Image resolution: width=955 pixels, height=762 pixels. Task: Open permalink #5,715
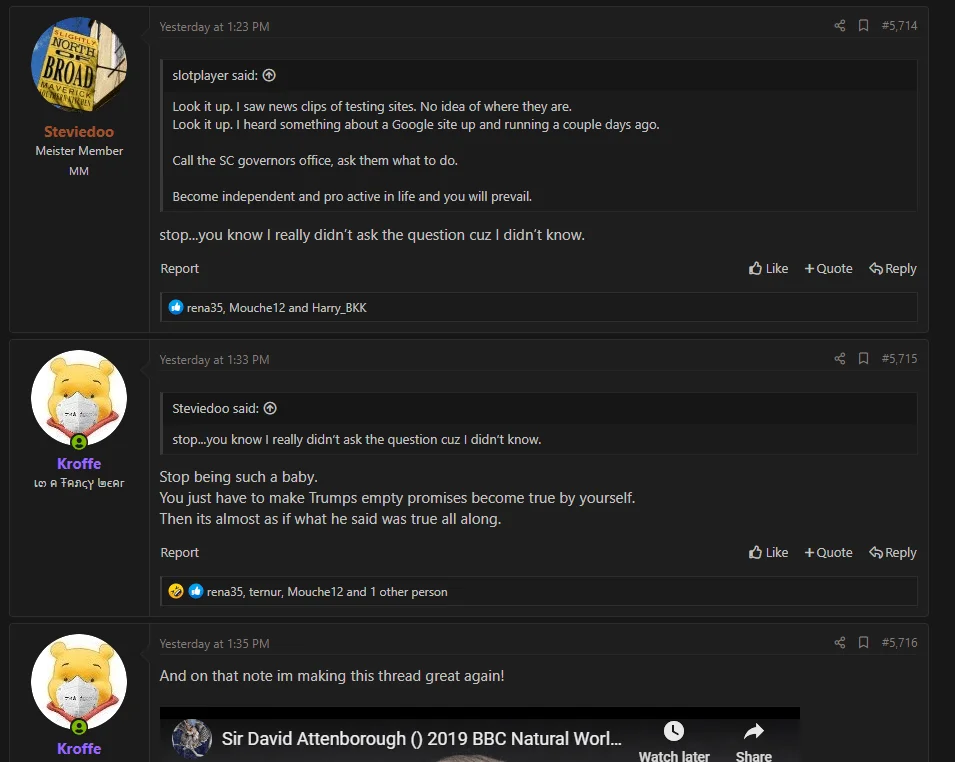899,359
